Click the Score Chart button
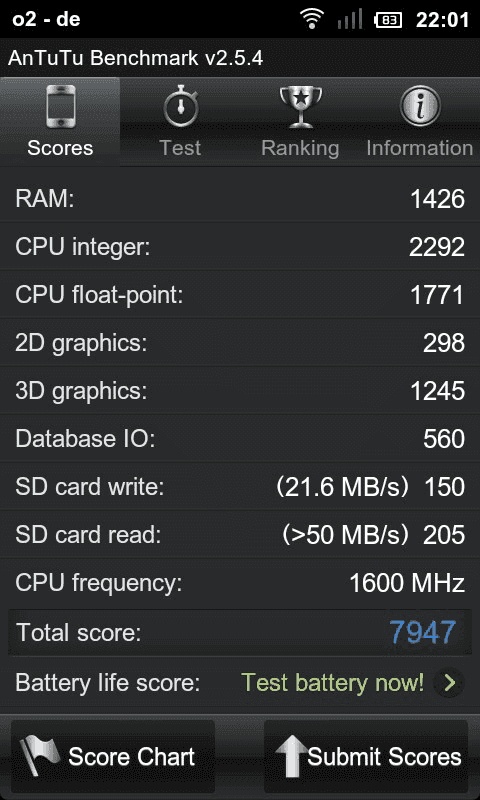The width and height of the screenshot is (480, 800). pos(113,756)
